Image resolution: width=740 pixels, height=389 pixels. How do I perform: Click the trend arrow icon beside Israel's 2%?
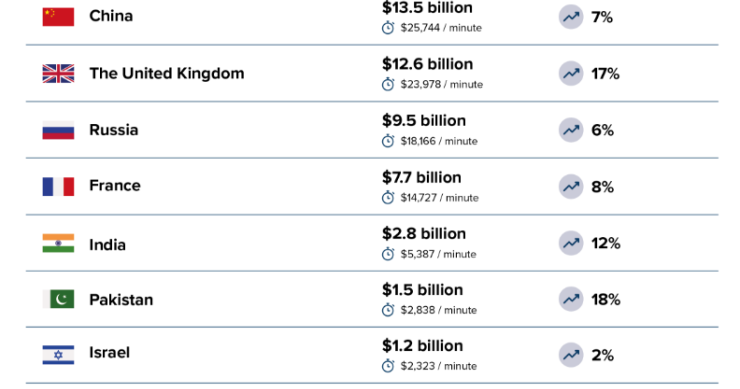(x=571, y=355)
